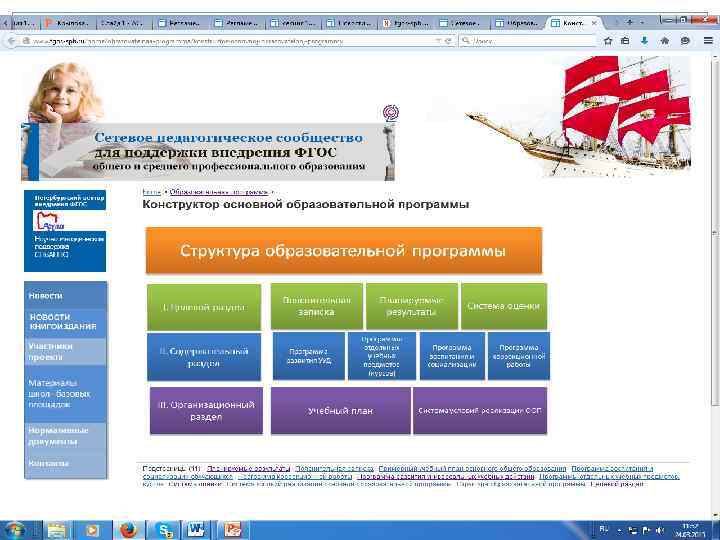Image resolution: width=720 pixels, height=540 pixels.
Task: Open the Firefox hamburger menu
Action: tap(708, 41)
